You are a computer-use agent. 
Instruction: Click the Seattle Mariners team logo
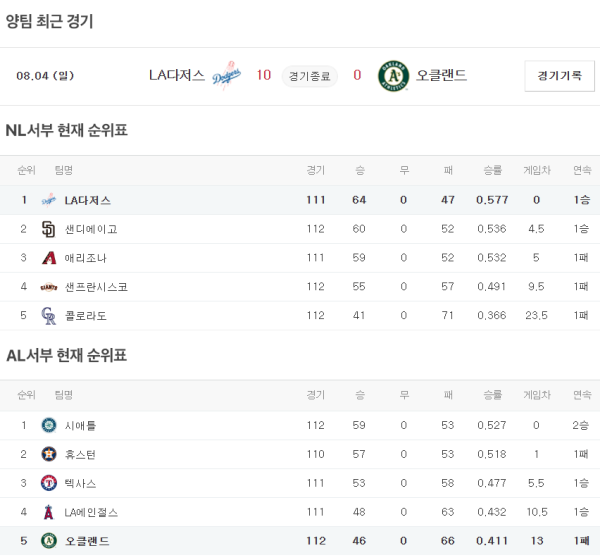tap(48, 425)
